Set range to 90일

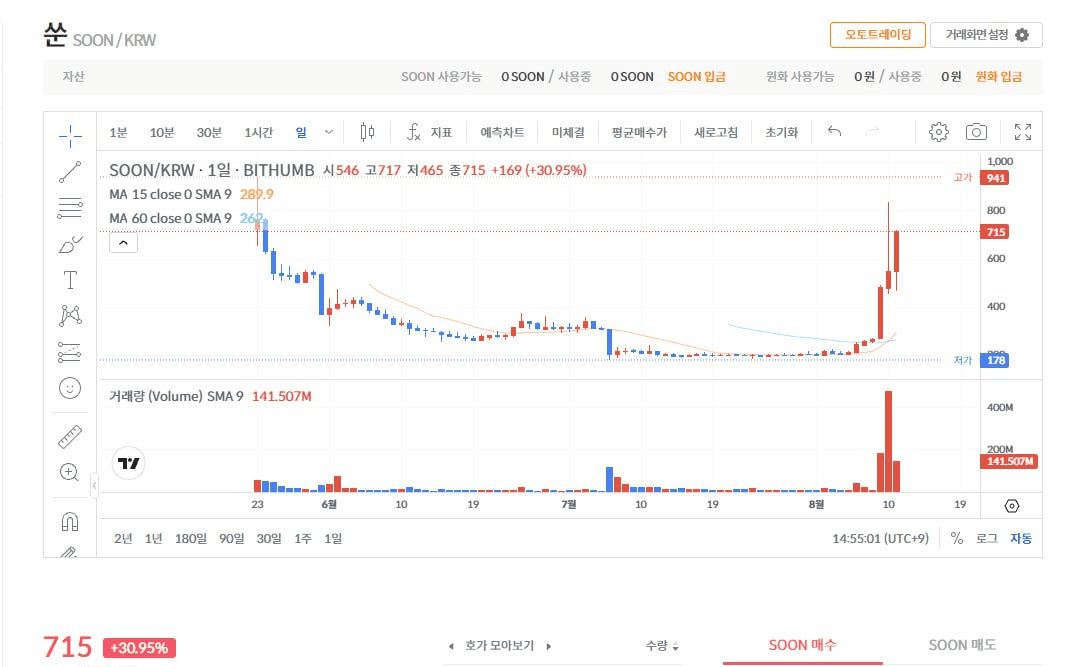pos(232,539)
